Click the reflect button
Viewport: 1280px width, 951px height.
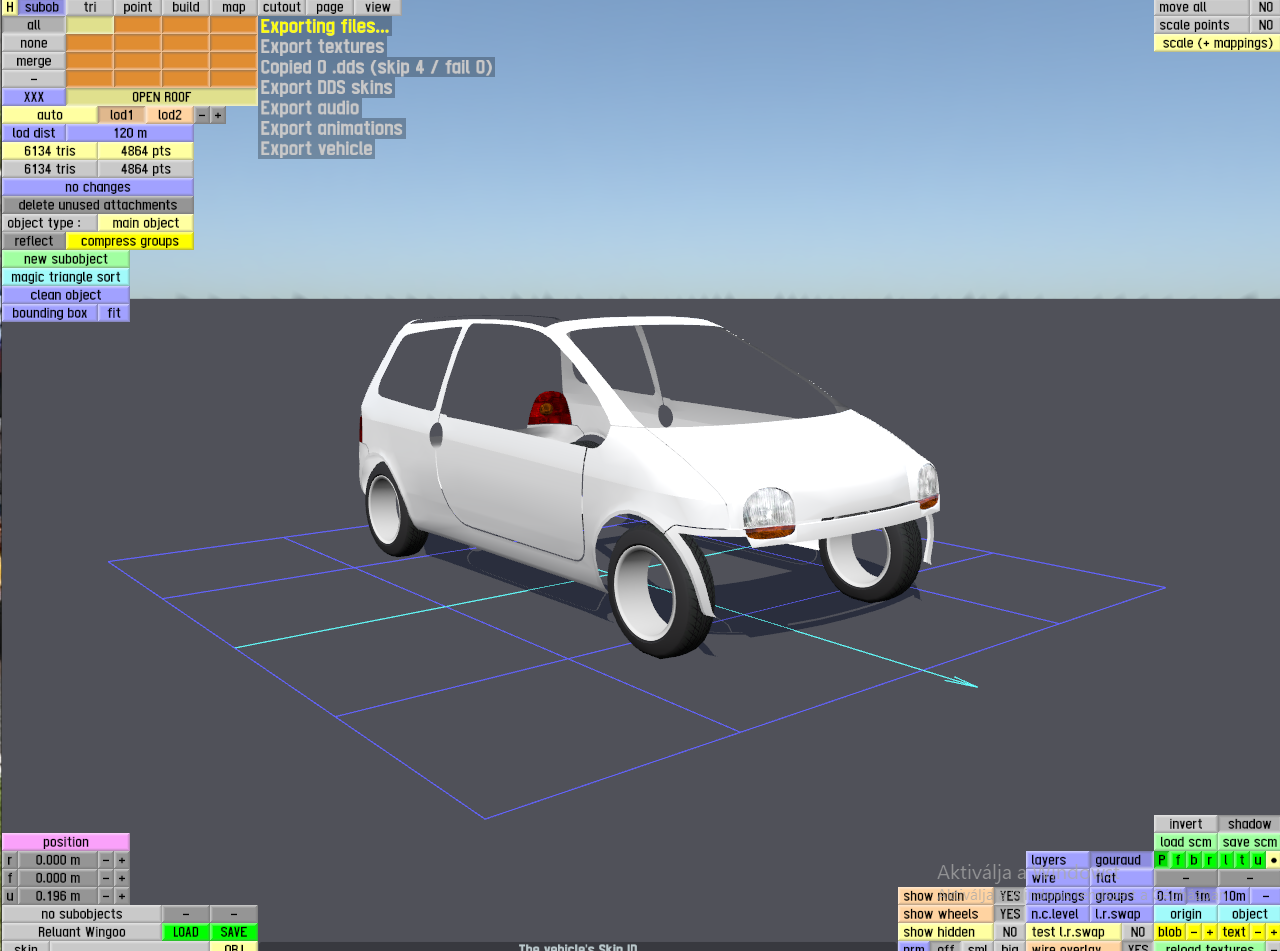point(34,241)
